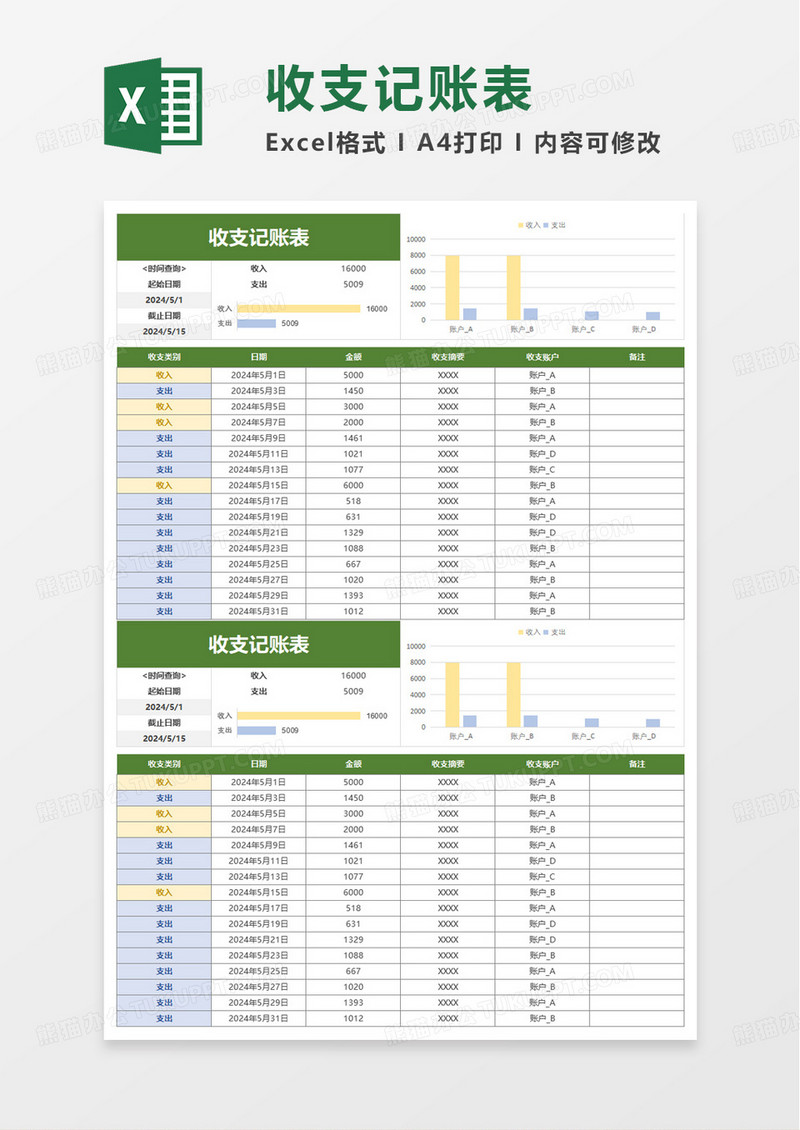The width and height of the screenshot is (800, 1130).
Task: Click 备注 column header in upper table
Action: (637, 357)
